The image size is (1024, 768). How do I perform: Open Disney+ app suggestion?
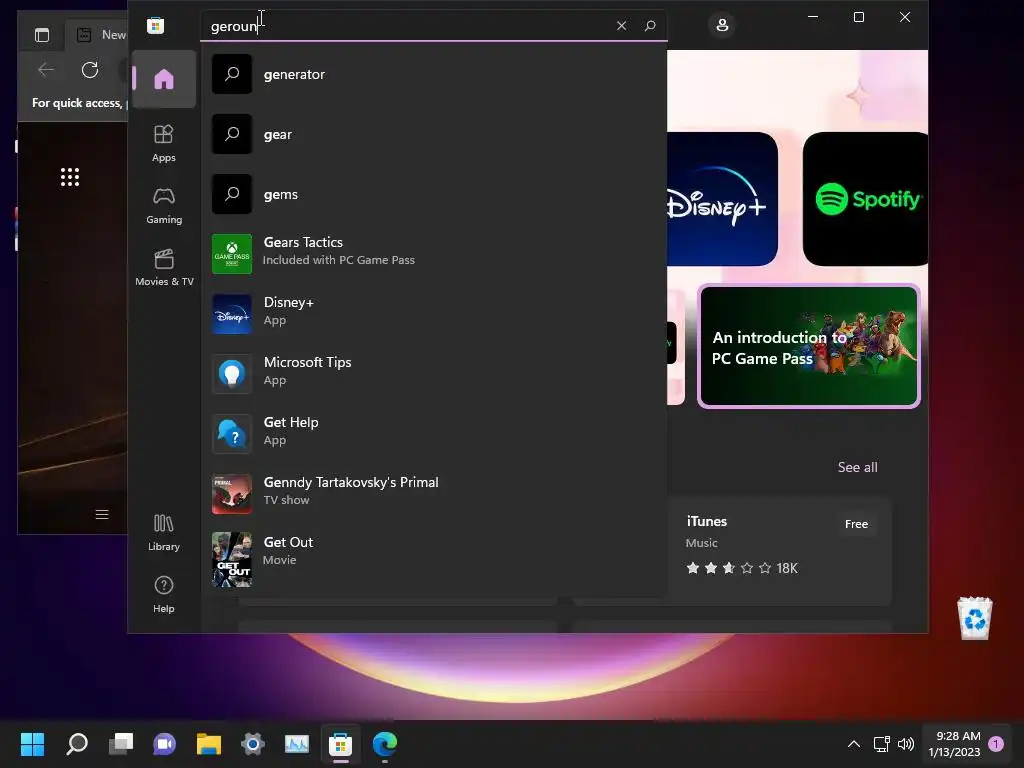pyautogui.click(x=434, y=313)
